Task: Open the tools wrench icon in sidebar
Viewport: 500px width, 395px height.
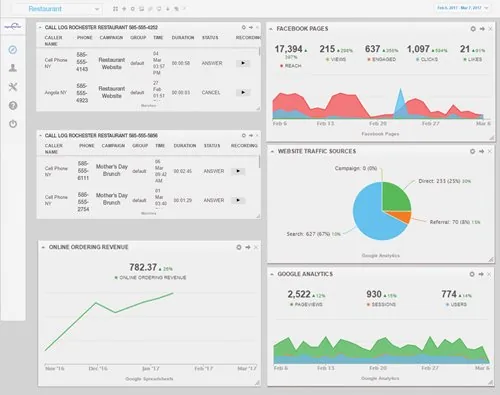Action: [x=13, y=87]
